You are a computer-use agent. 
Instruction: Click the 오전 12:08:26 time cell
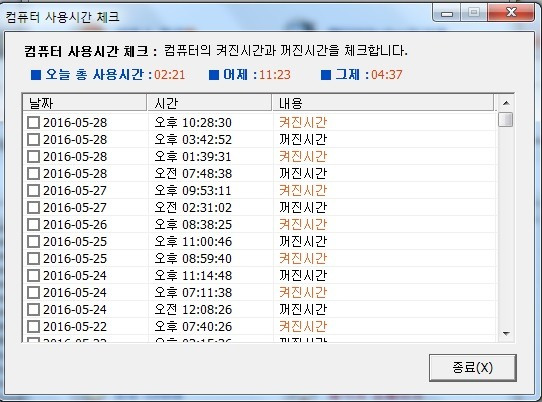193,309
